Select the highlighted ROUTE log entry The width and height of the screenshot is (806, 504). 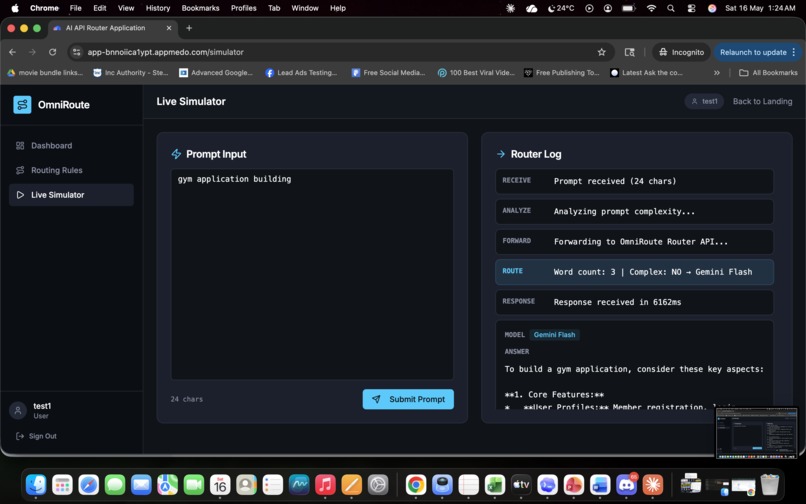(x=634, y=272)
